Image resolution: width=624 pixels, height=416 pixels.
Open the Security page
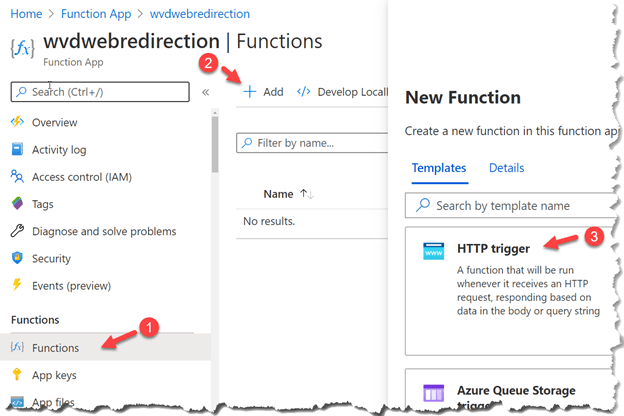point(51,259)
